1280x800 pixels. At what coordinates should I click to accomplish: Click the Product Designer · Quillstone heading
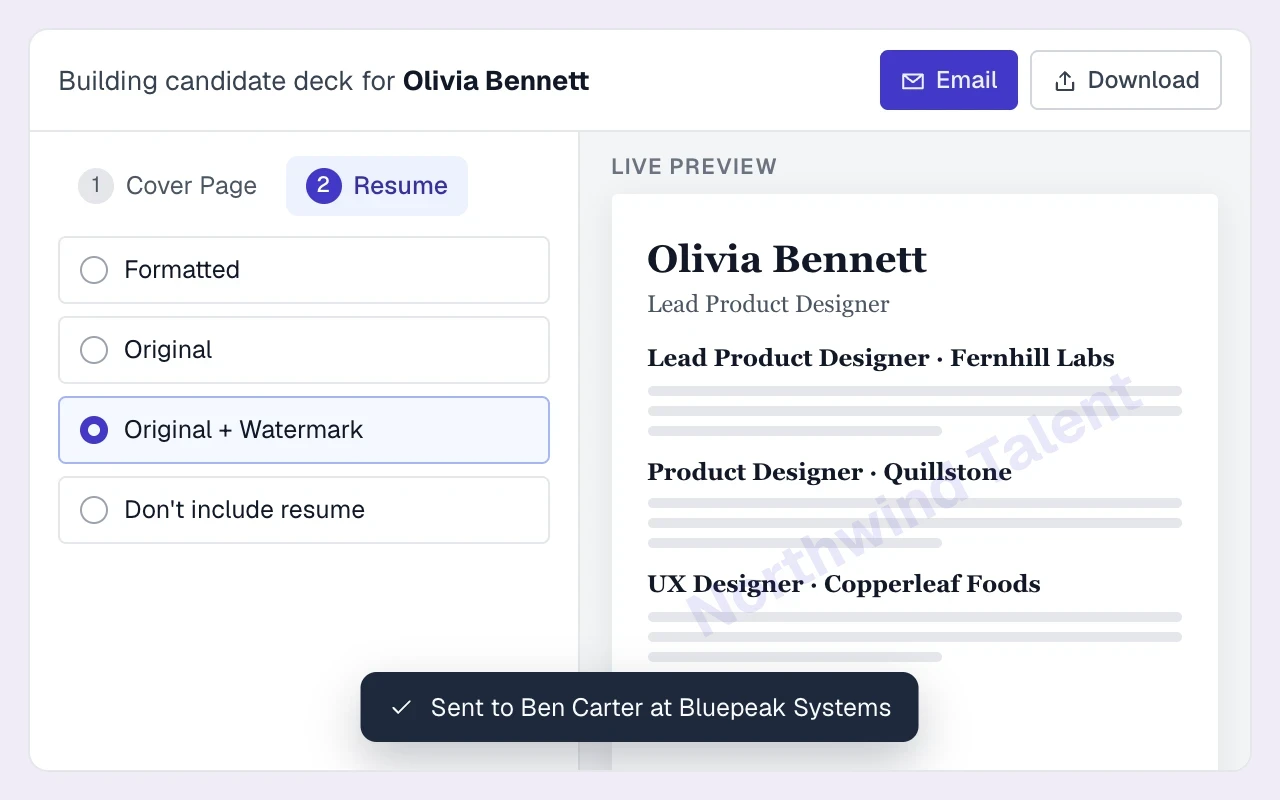click(829, 472)
